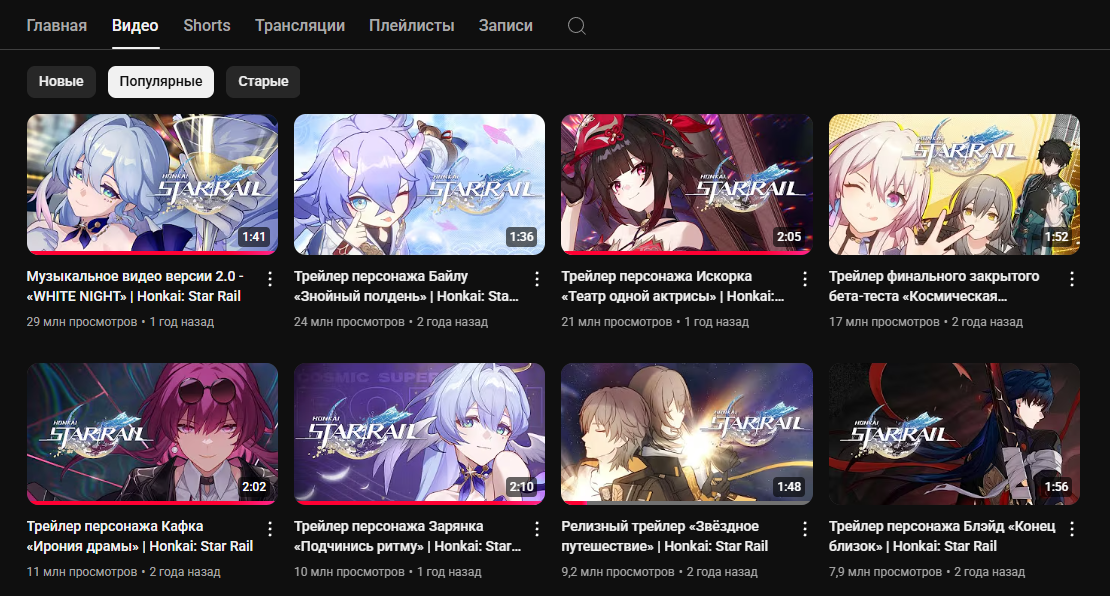Open the Блэйд trailer thumbnail
This screenshot has height=596, width=1110.
[x=954, y=434]
